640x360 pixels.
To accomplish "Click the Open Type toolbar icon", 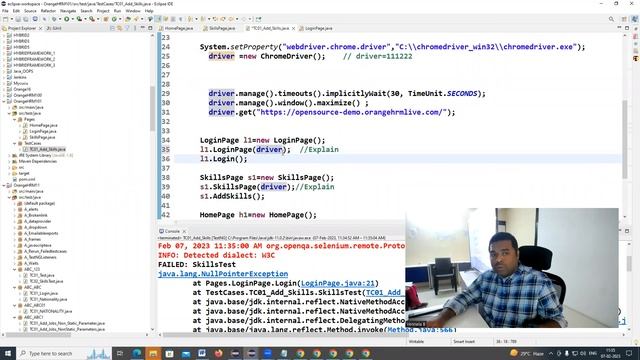I will tap(128, 19).
